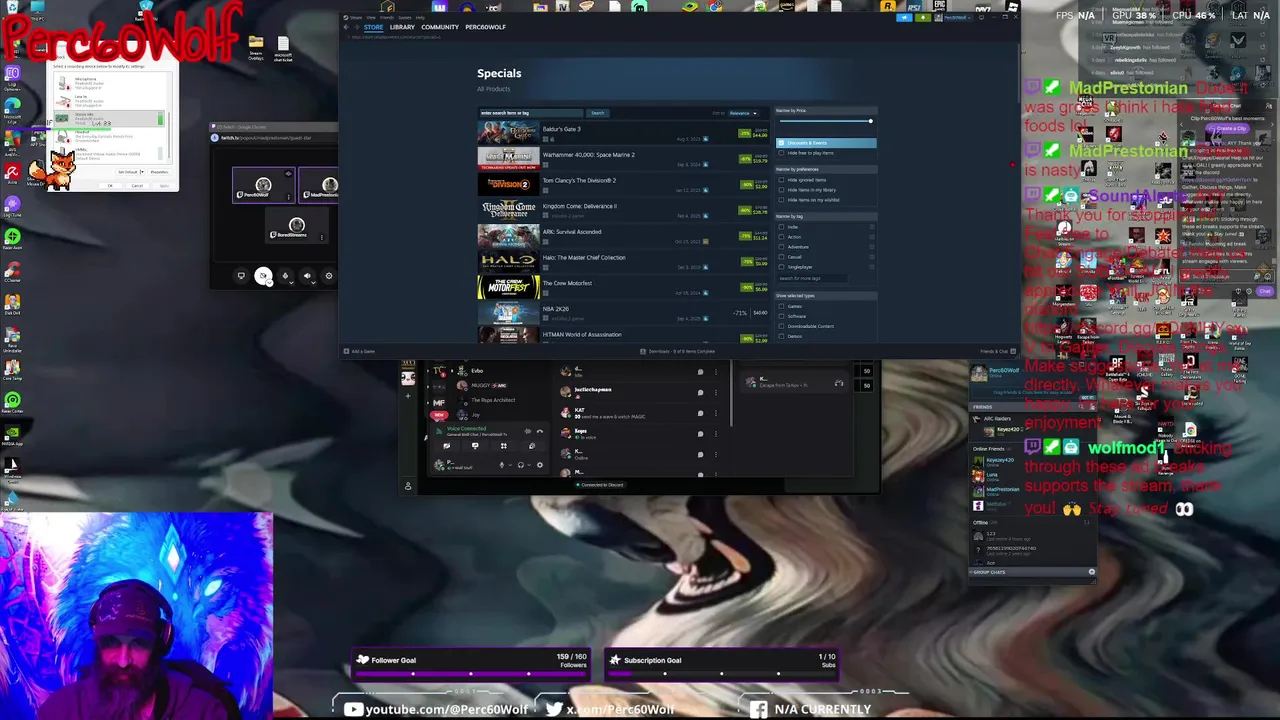Select the Perc60Wolf guest tile
This screenshot has height=720, width=1280.
264,185
